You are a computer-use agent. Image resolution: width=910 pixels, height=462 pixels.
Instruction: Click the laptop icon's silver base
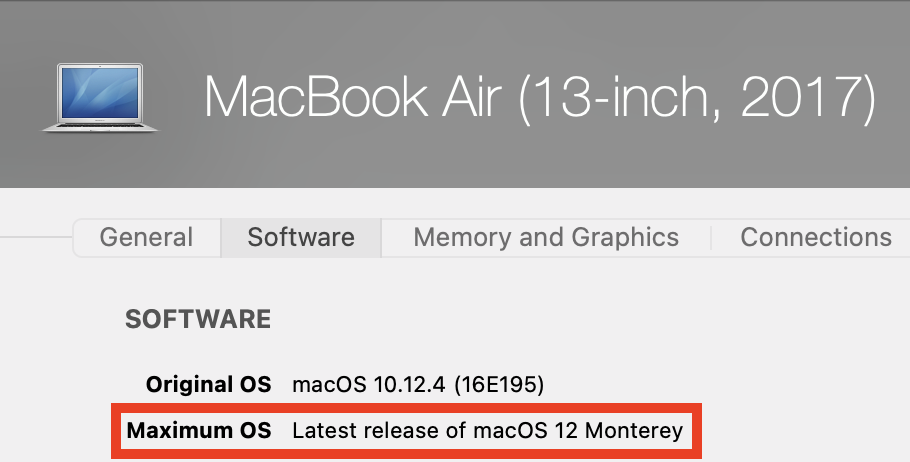coord(100,127)
